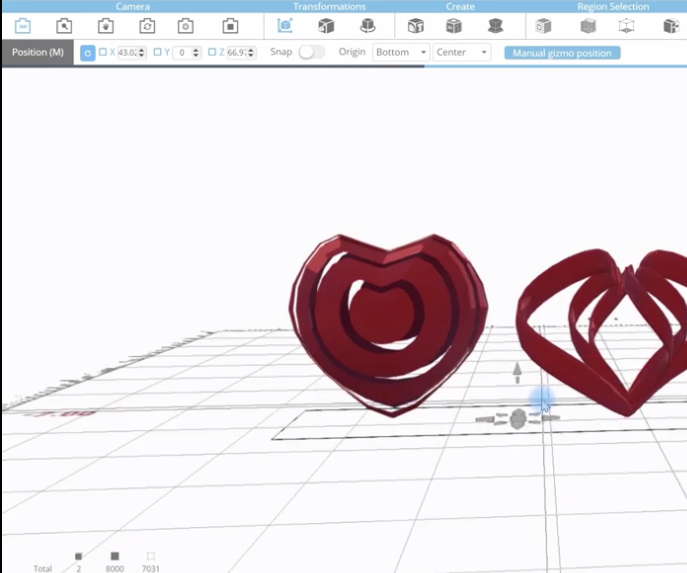Screen dimensions: 687x573
Task: Turn on the Snap switch
Action: [312, 52]
